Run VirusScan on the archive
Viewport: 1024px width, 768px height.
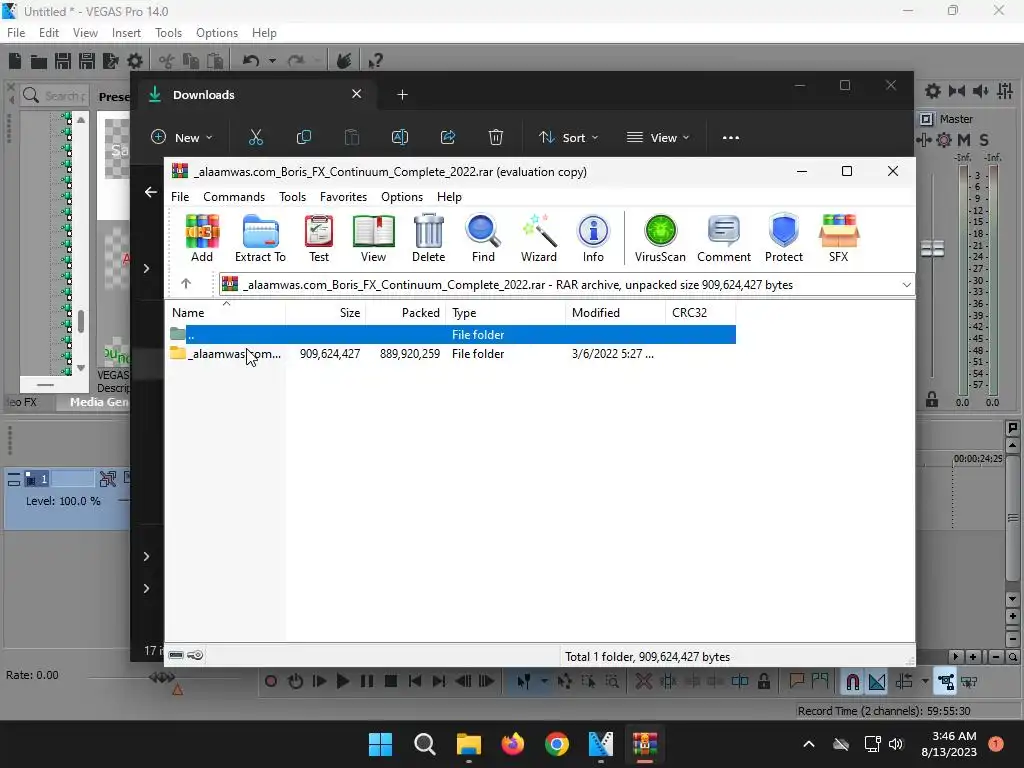(660, 239)
